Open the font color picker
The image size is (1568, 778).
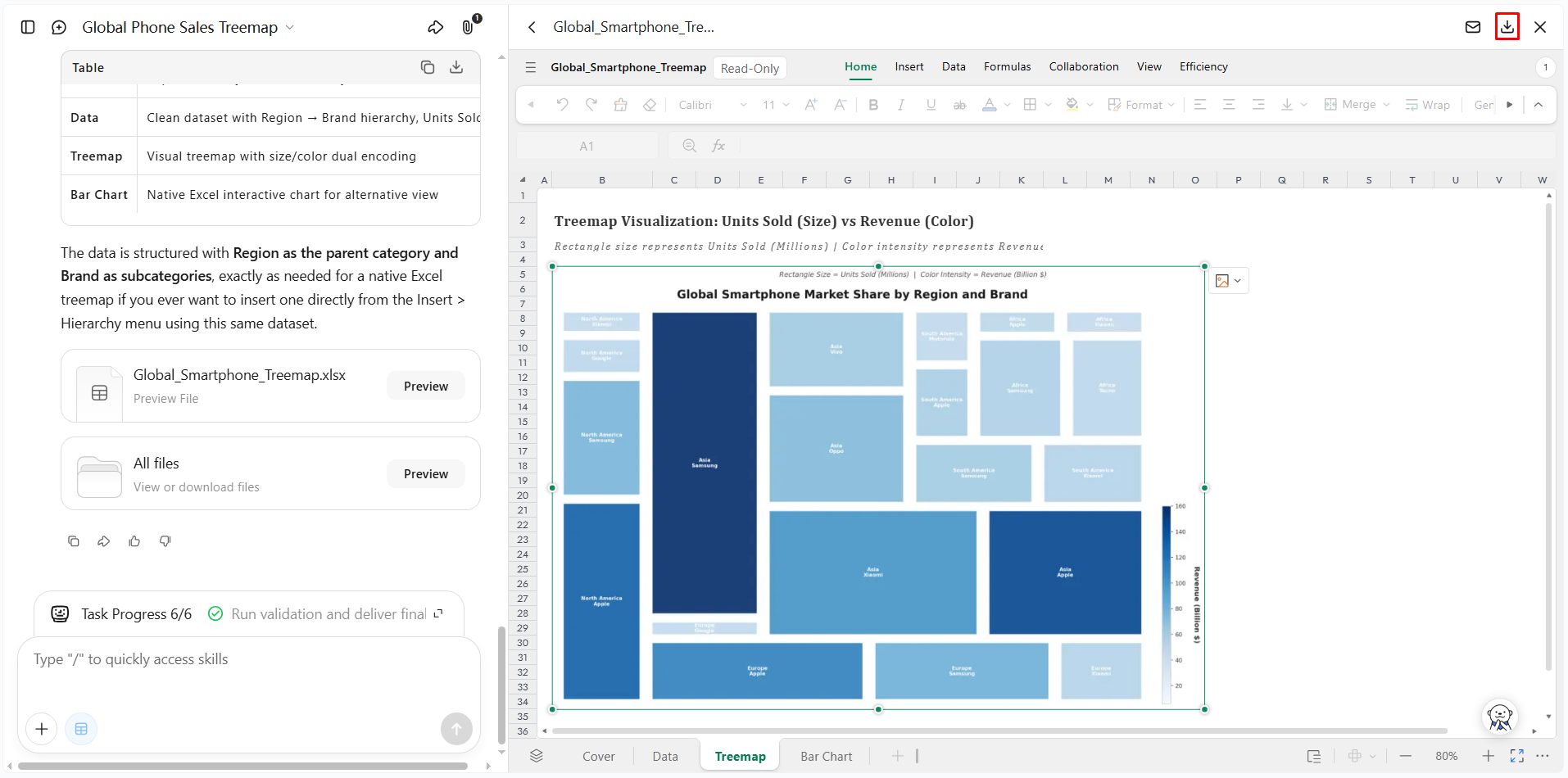point(990,105)
